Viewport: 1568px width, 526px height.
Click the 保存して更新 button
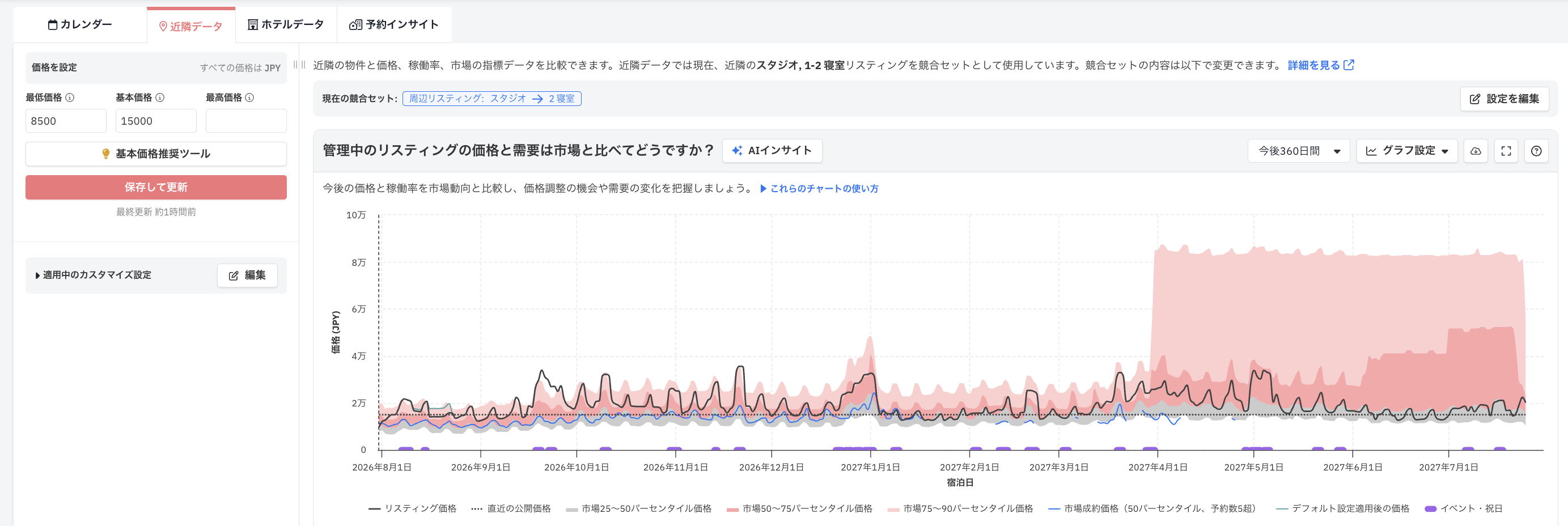click(156, 188)
